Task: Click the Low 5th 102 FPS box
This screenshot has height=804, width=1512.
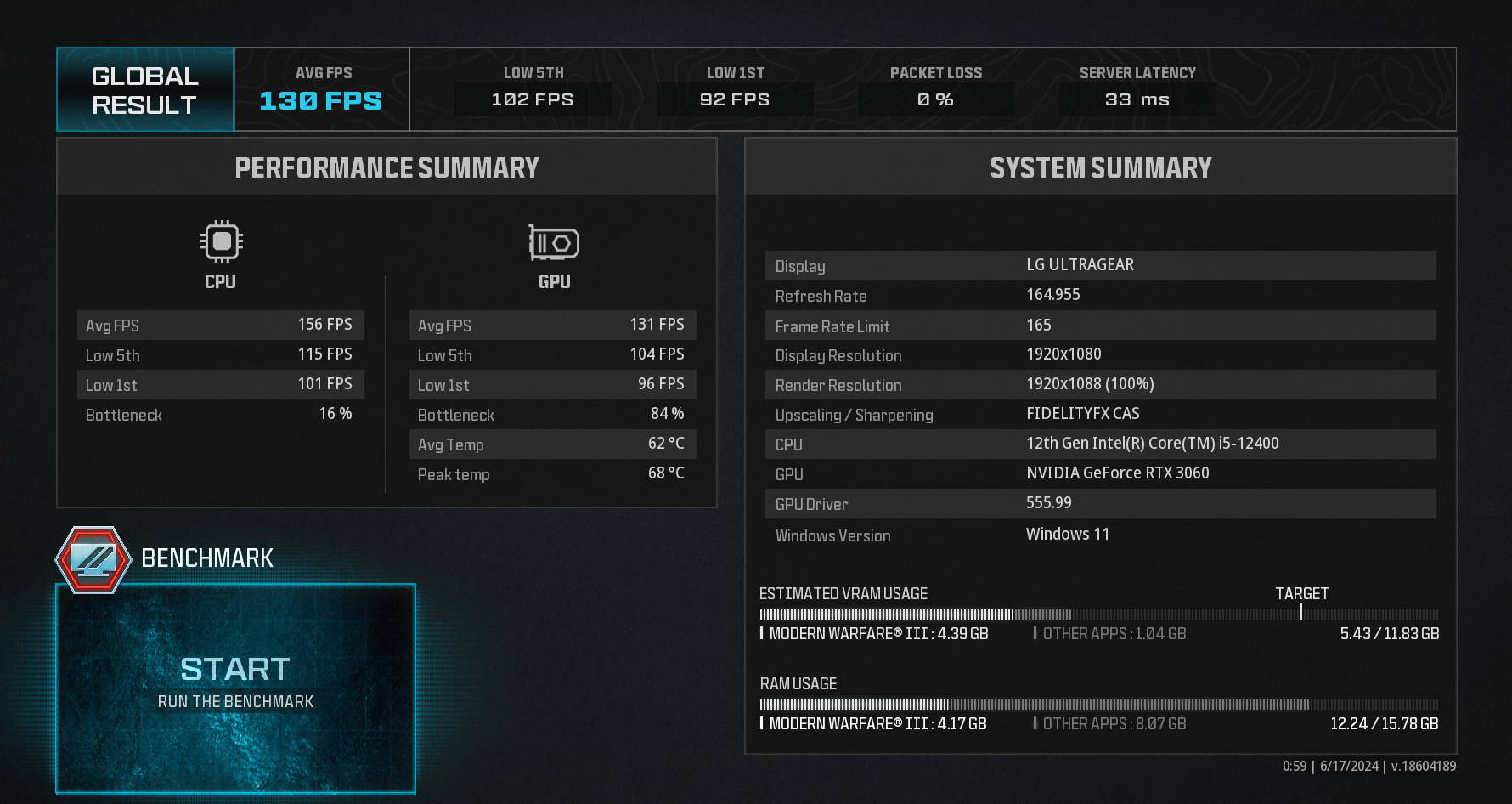Action: (x=533, y=99)
